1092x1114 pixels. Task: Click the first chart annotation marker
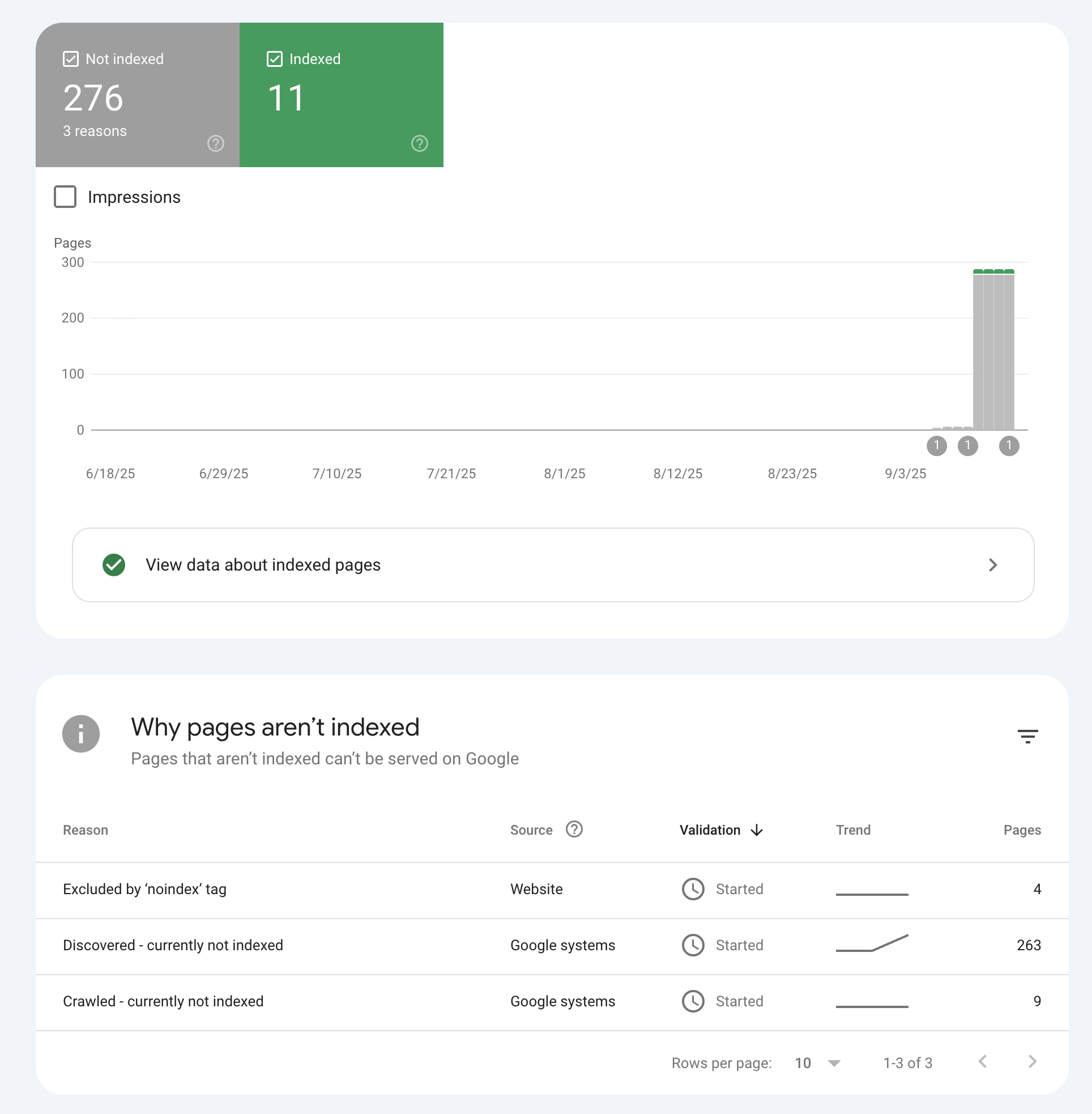[937, 446]
